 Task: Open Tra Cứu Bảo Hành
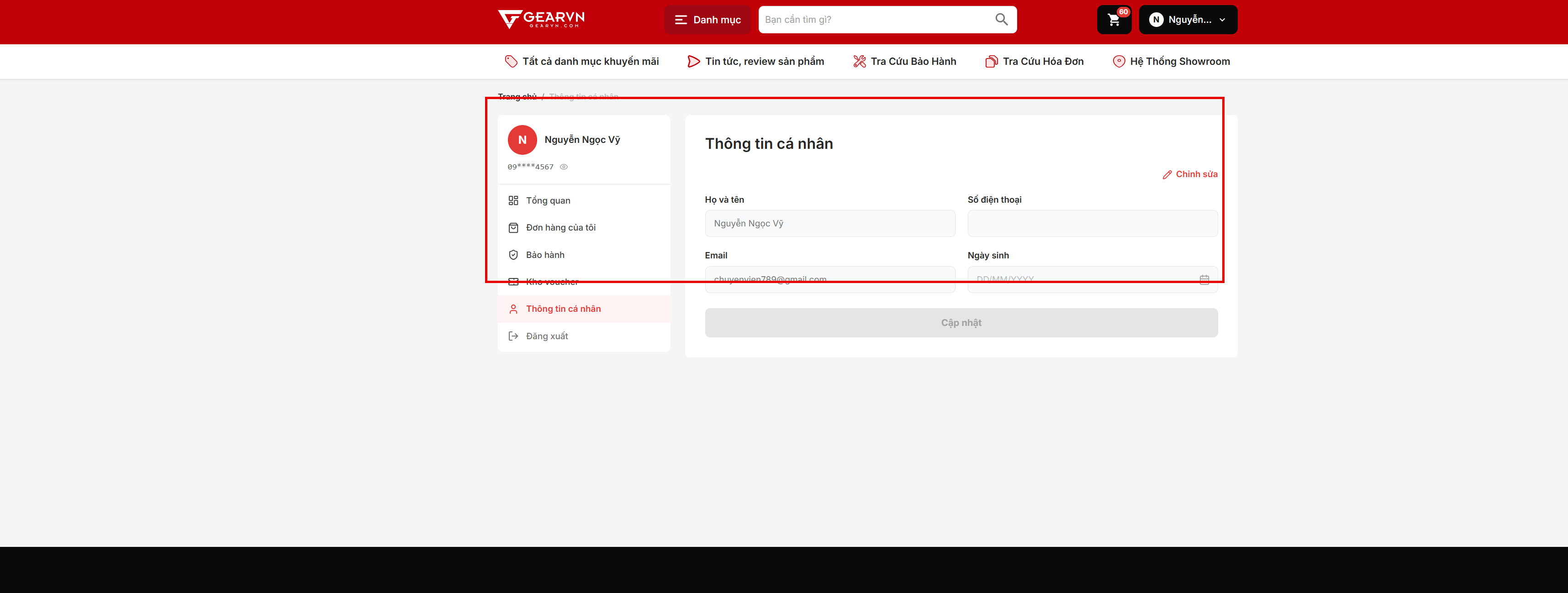[x=904, y=62]
